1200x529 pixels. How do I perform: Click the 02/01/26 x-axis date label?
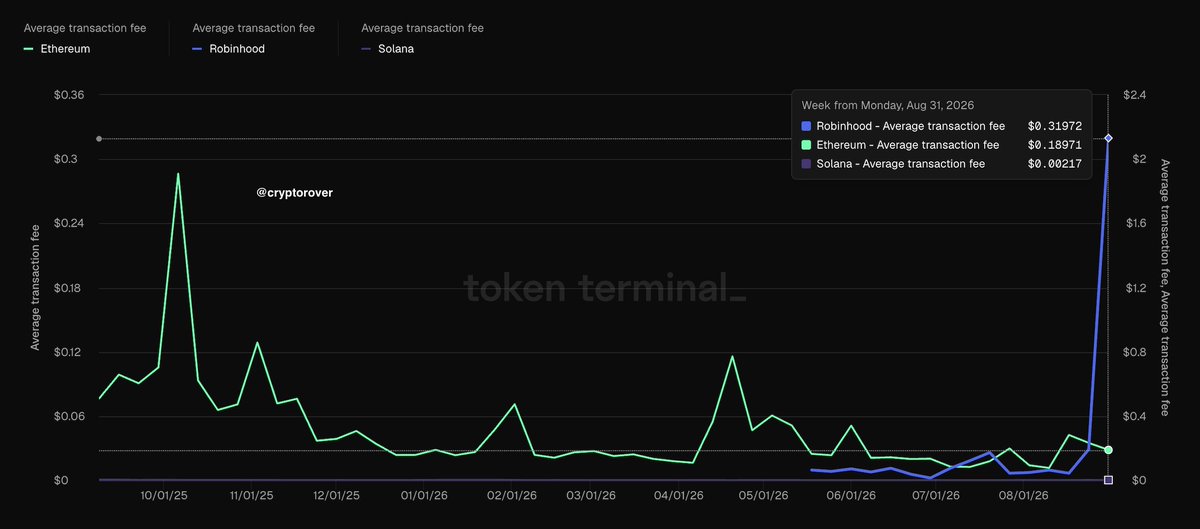(511, 495)
